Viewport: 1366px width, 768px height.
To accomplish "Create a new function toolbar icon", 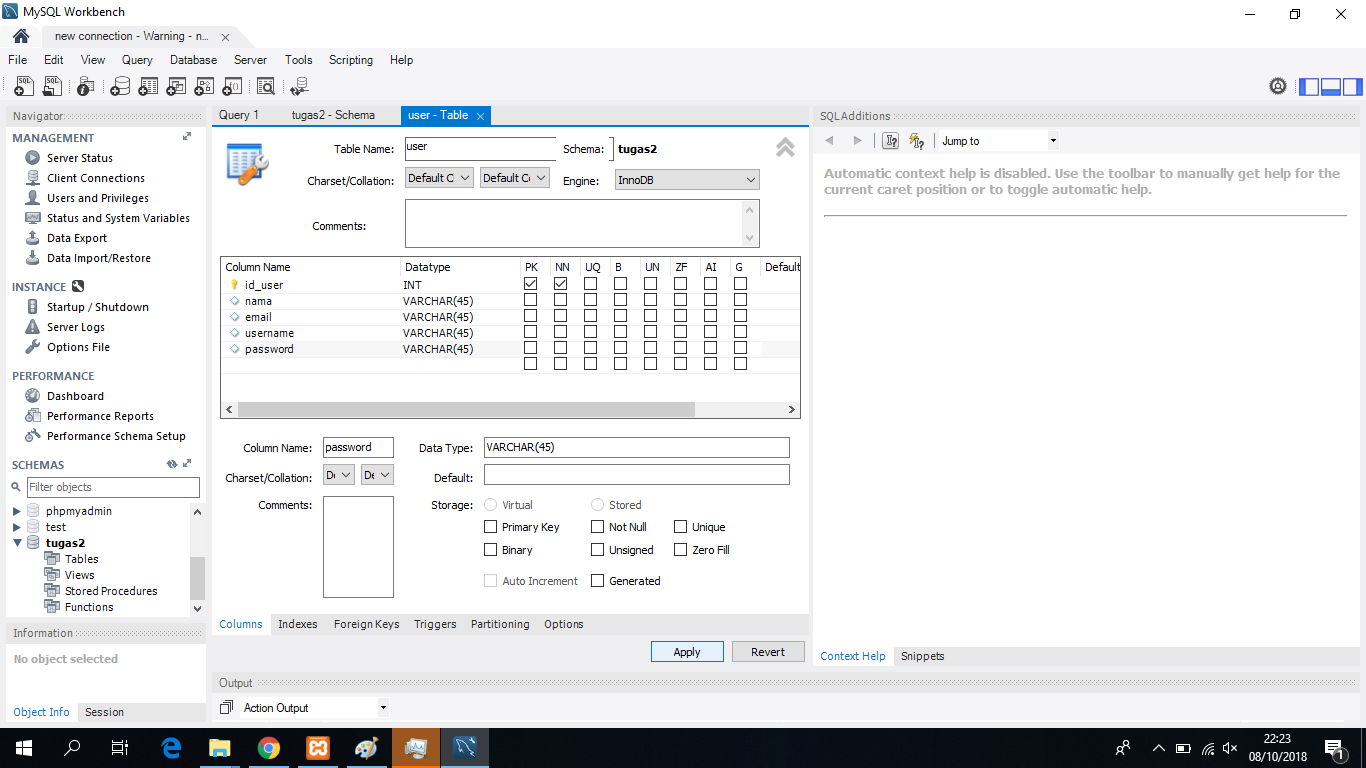I will 232,86.
